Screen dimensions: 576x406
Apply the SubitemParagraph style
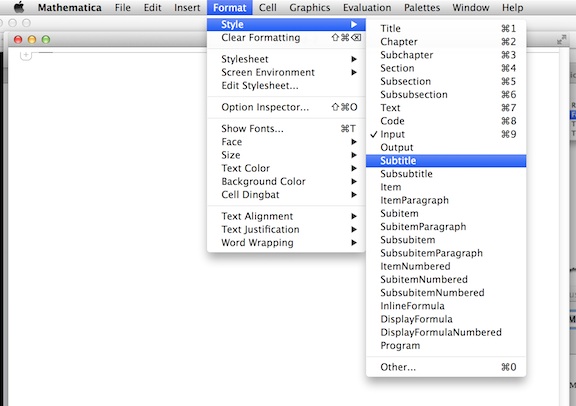coord(446,227)
